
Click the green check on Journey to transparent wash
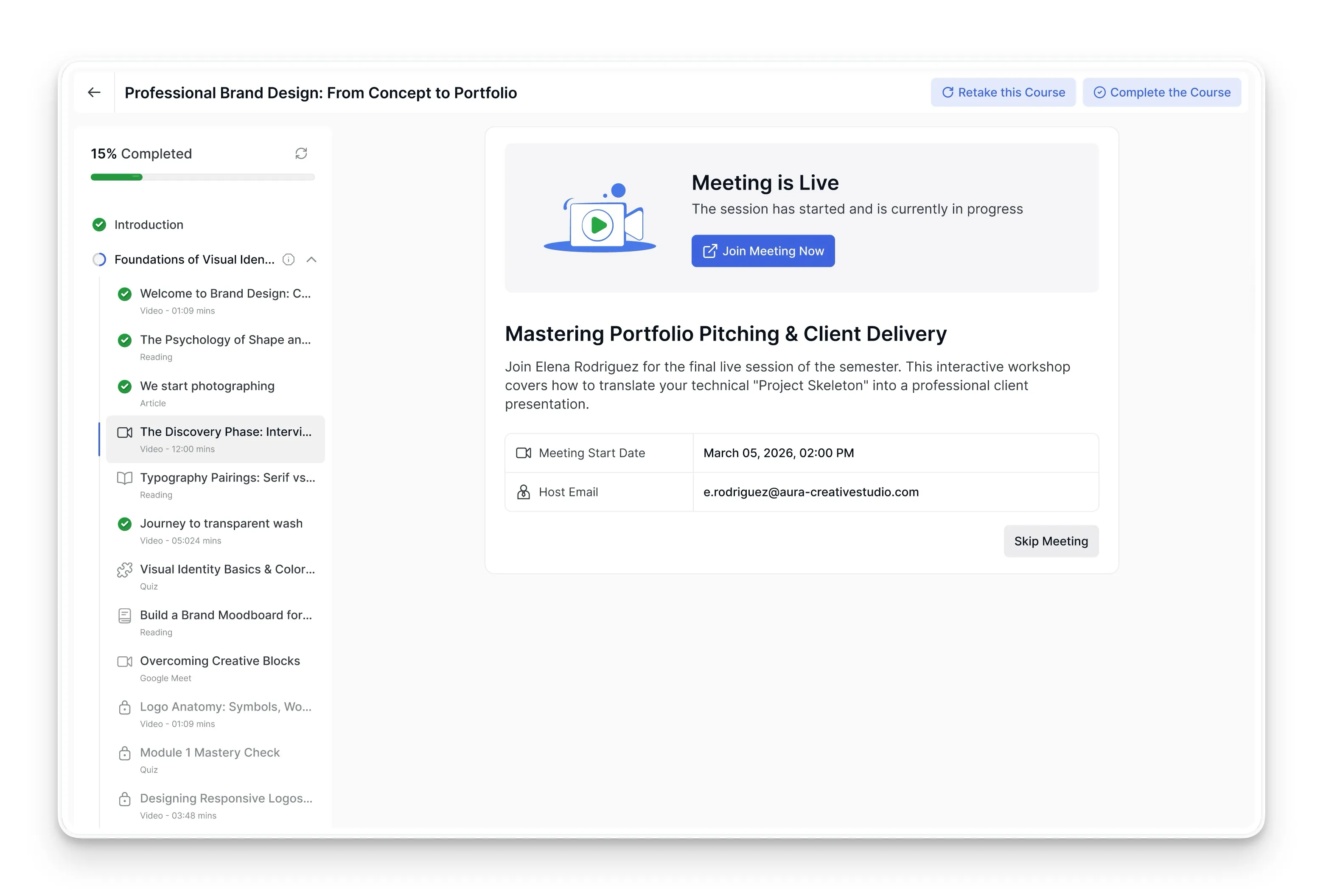(x=125, y=524)
